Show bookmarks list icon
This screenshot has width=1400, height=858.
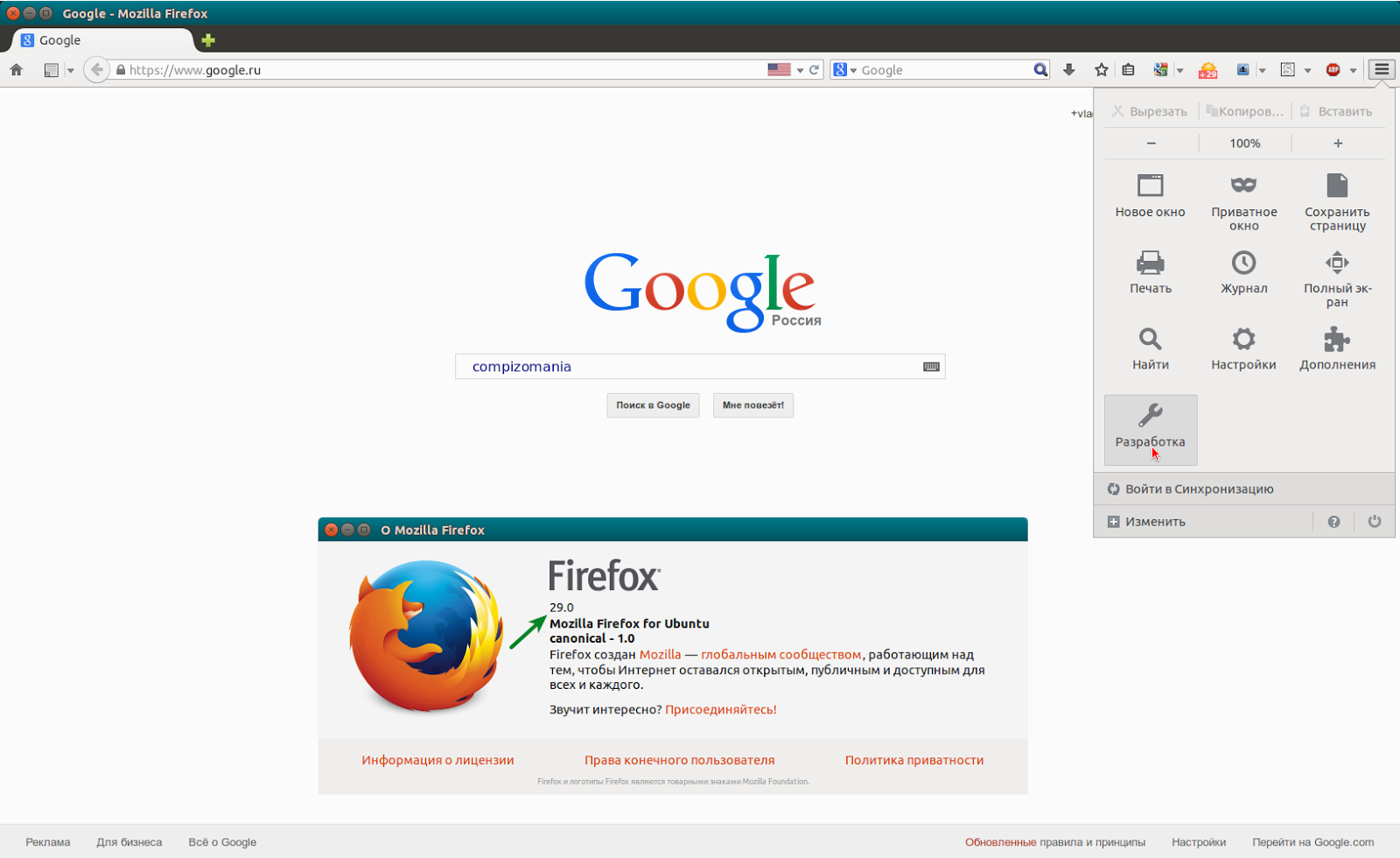click(1129, 70)
